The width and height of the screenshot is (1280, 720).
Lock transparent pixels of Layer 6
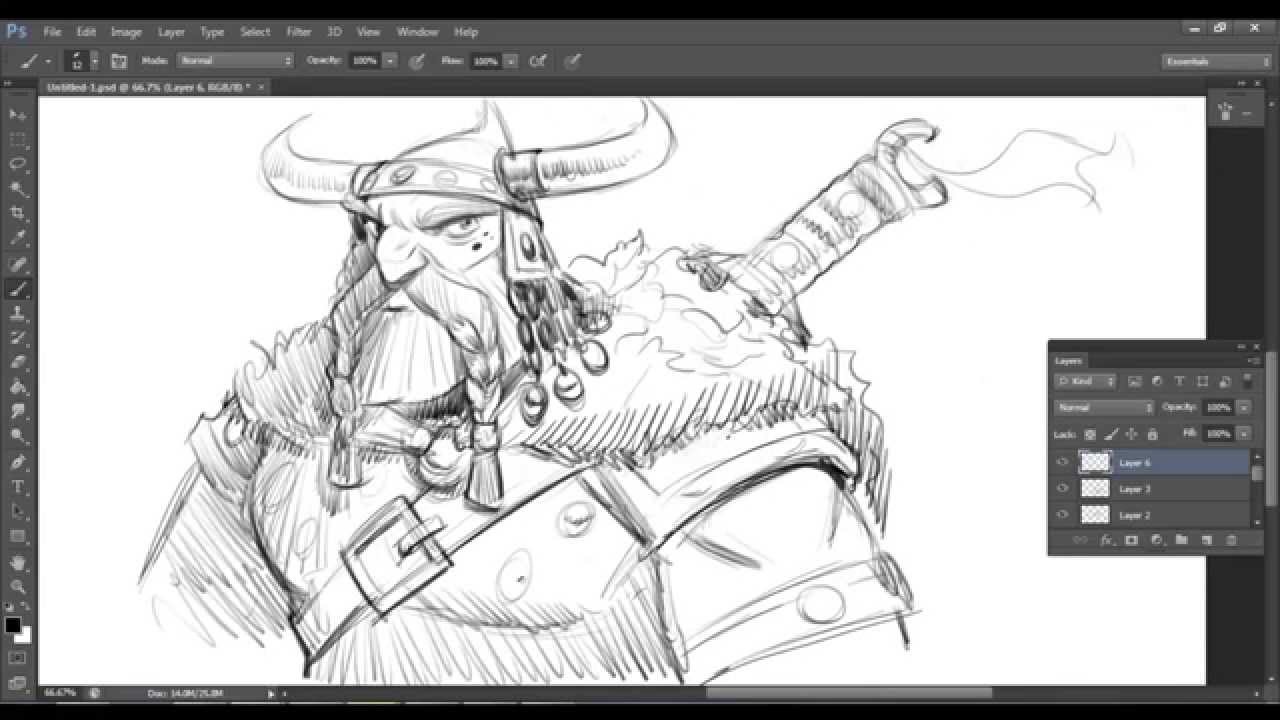tap(1089, 434)
